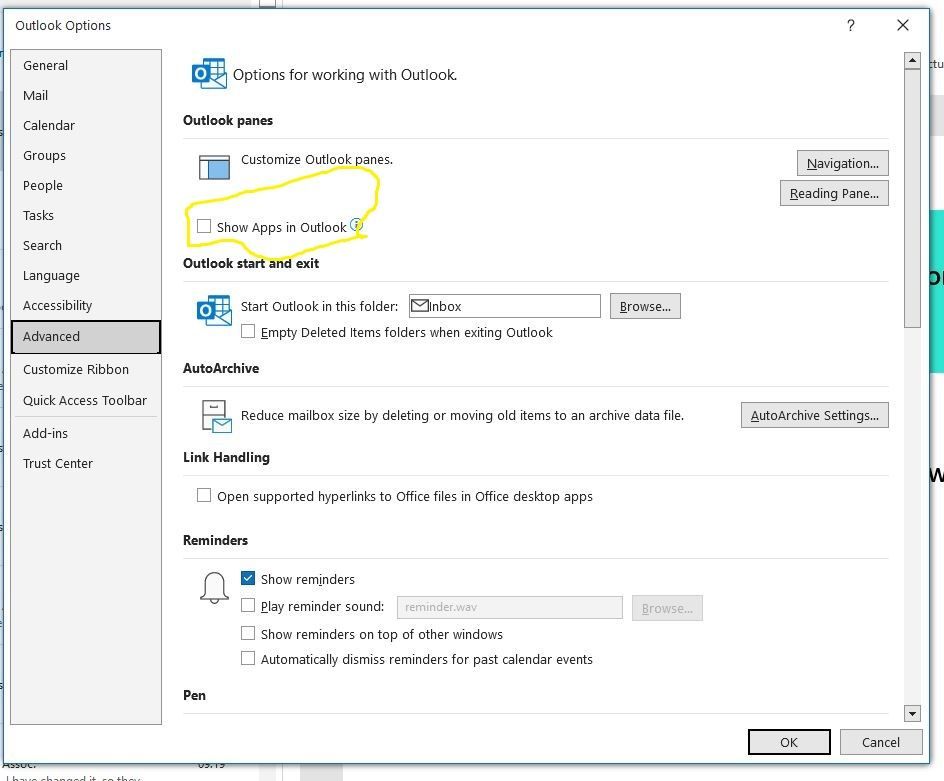
Task: Check Automatically dismiss reminders for past events
Action: tap(248, 658)
